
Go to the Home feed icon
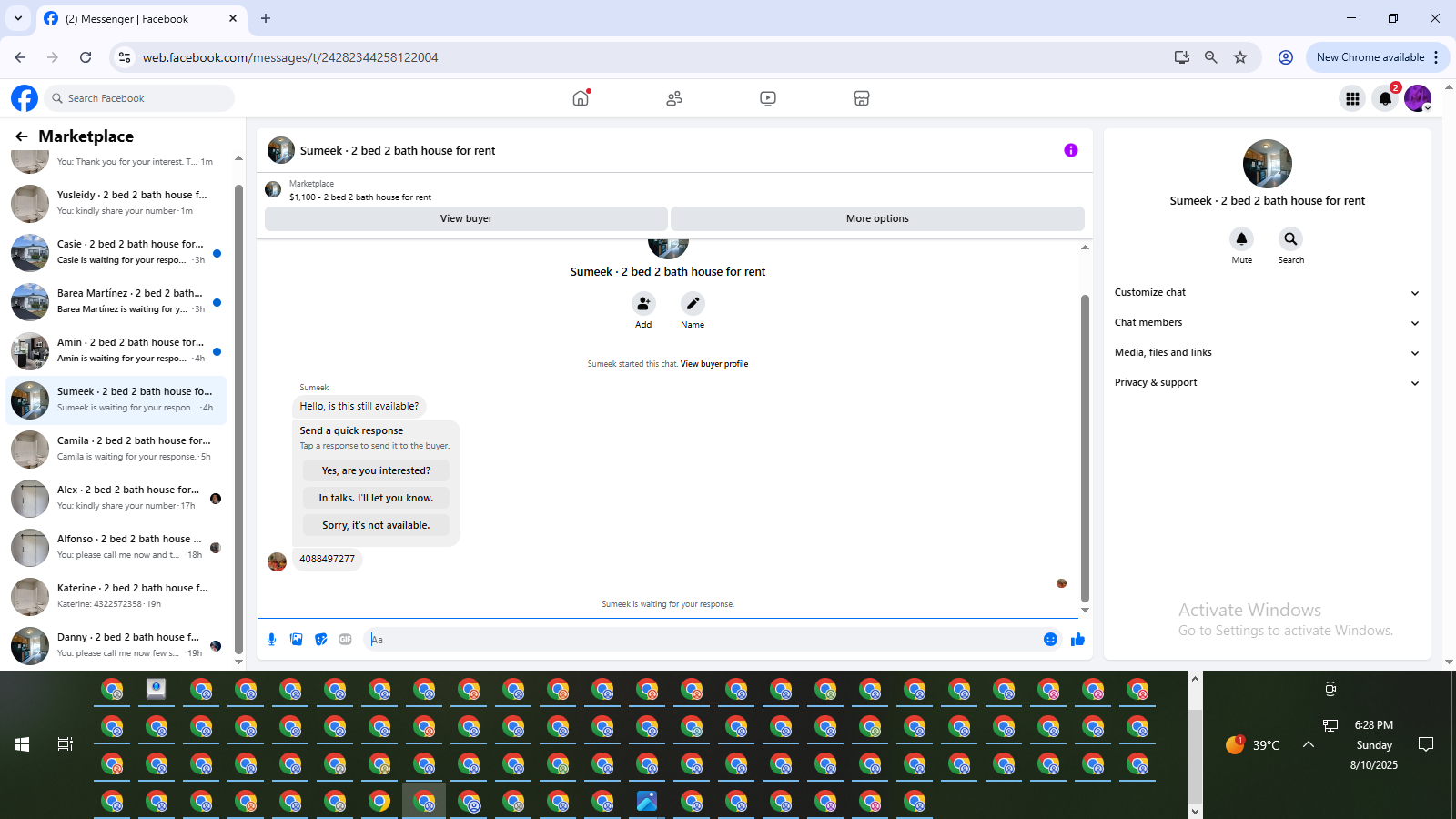tap(581, 98)
